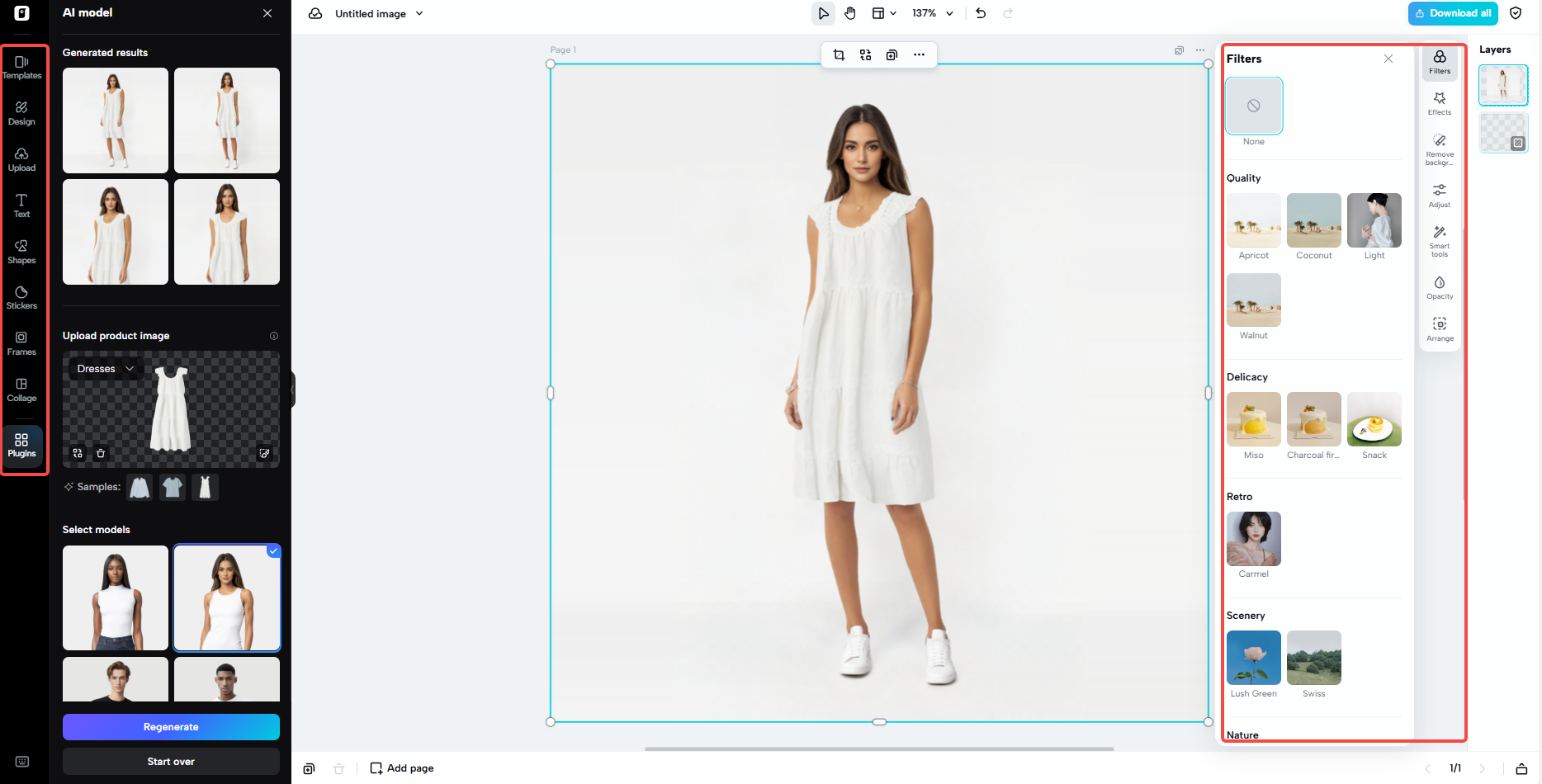Apply the Carmel retro filter
Viewport: 1542px width, 784px height.
1254,539
